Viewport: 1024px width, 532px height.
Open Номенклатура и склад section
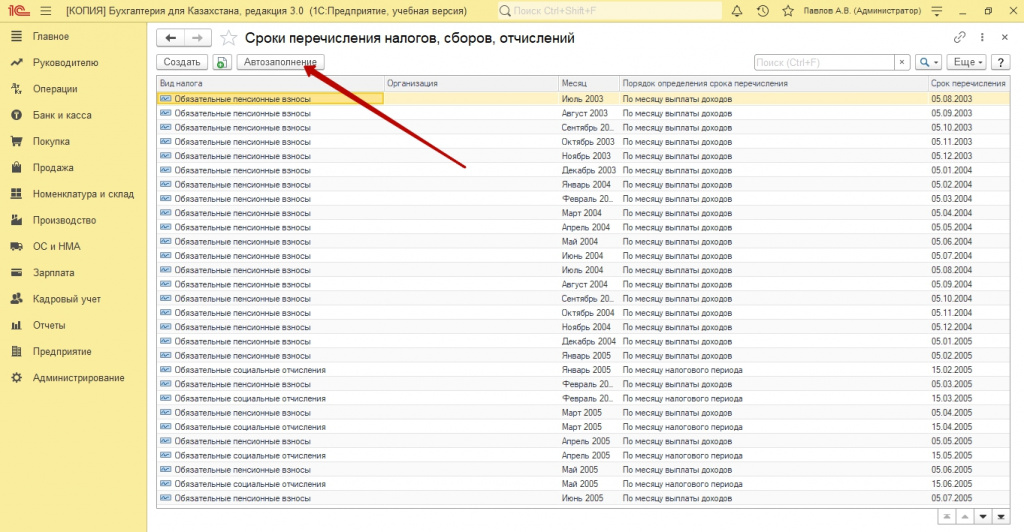coord(83,194)
